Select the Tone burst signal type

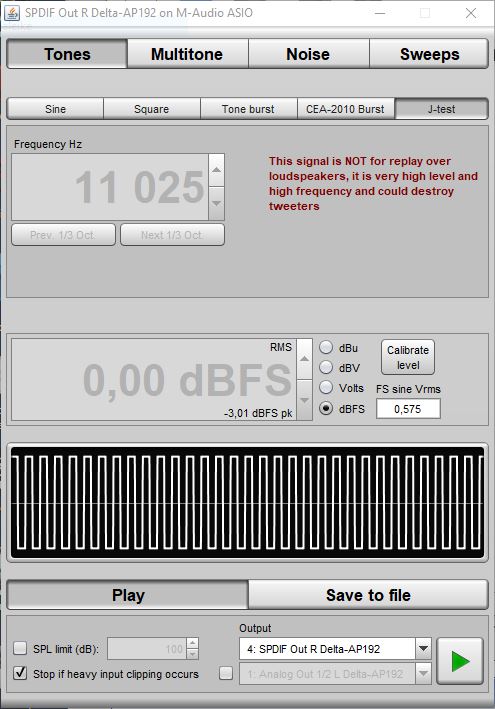[248, 109]
